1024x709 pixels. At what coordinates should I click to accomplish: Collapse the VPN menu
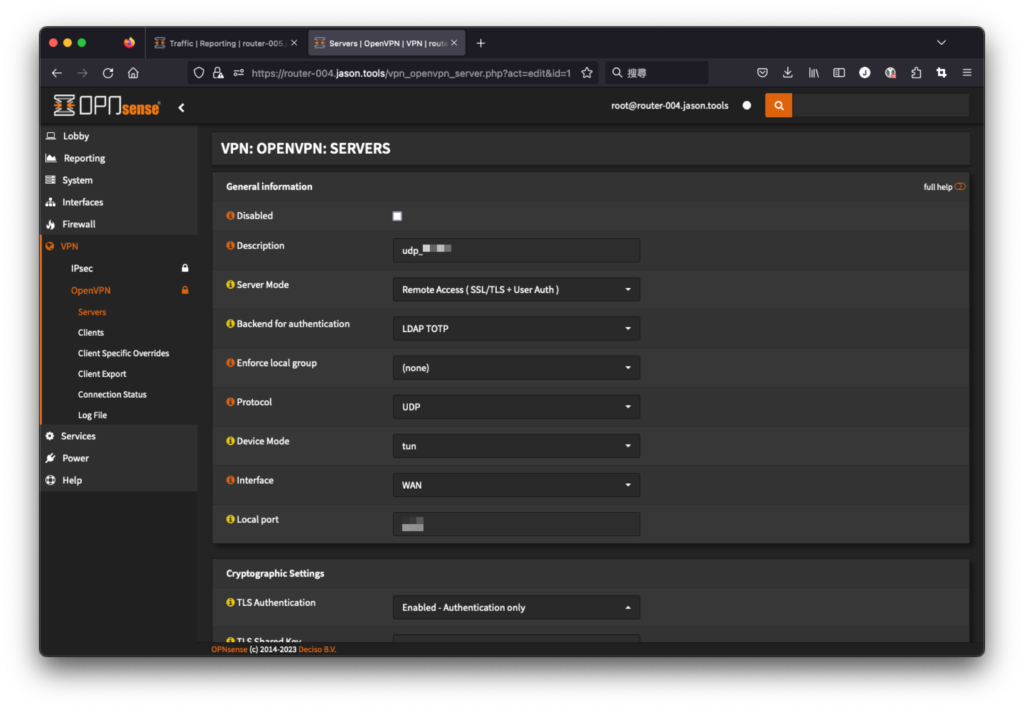pyautogui.click(x=119, y=246)
